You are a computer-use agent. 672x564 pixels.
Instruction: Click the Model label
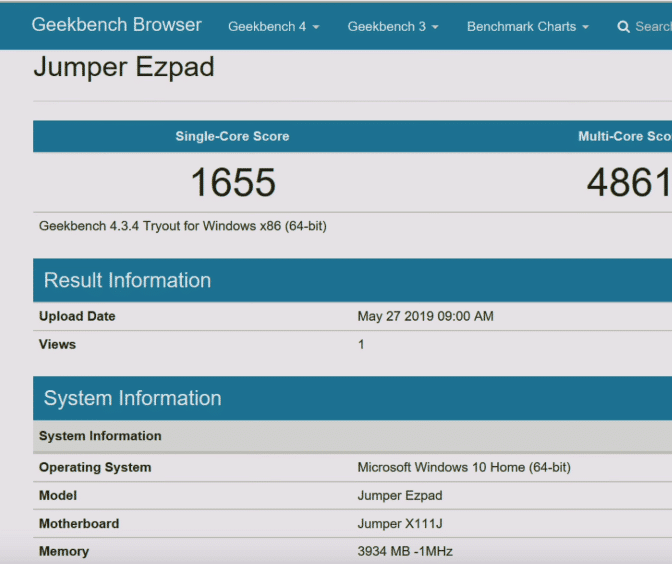click(58, 495)
